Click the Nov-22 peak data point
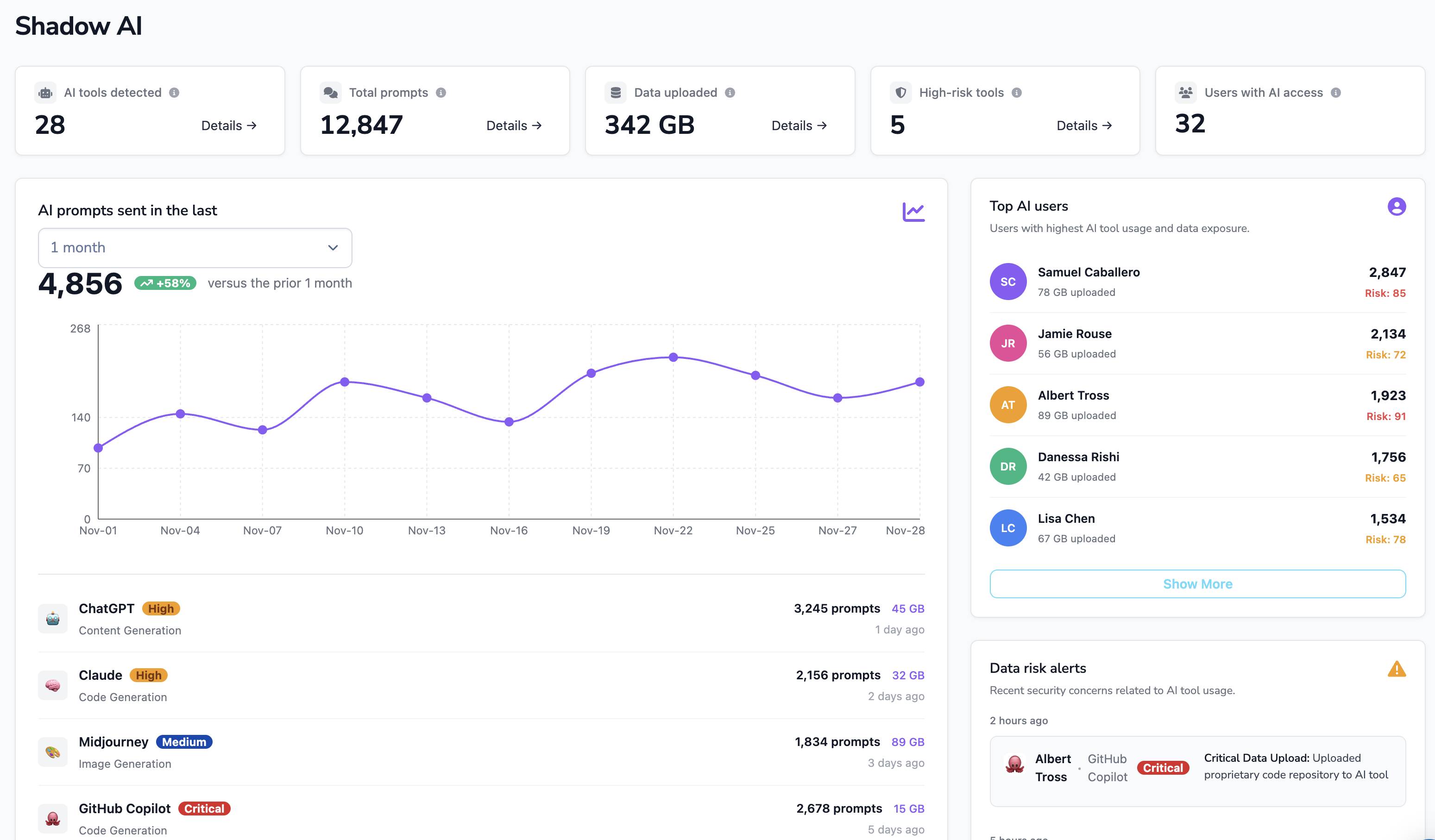Screen dimensions: 1435x840 pos(673,357)
